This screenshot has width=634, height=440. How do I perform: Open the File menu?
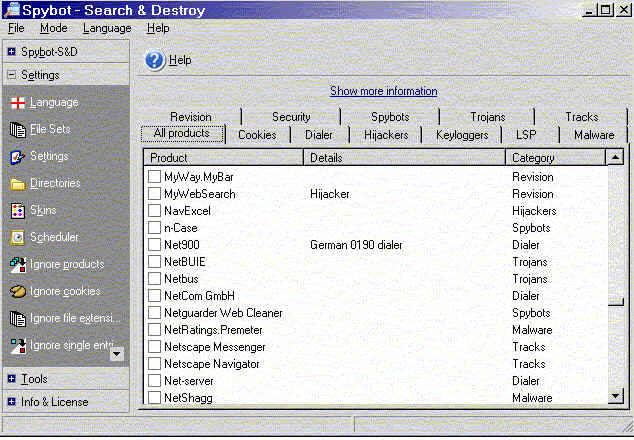pos(16,28)
